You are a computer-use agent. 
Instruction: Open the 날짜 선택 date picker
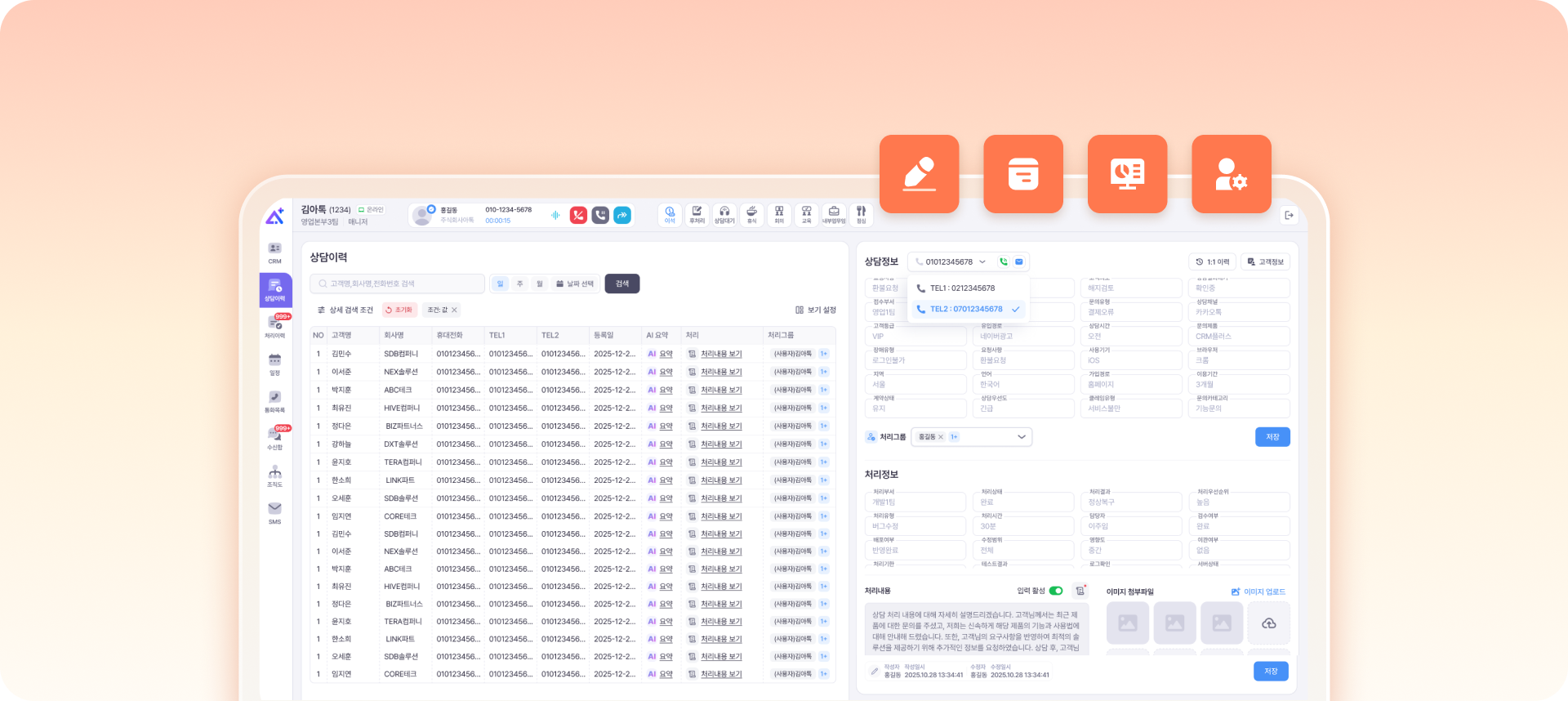click(575, 284)
